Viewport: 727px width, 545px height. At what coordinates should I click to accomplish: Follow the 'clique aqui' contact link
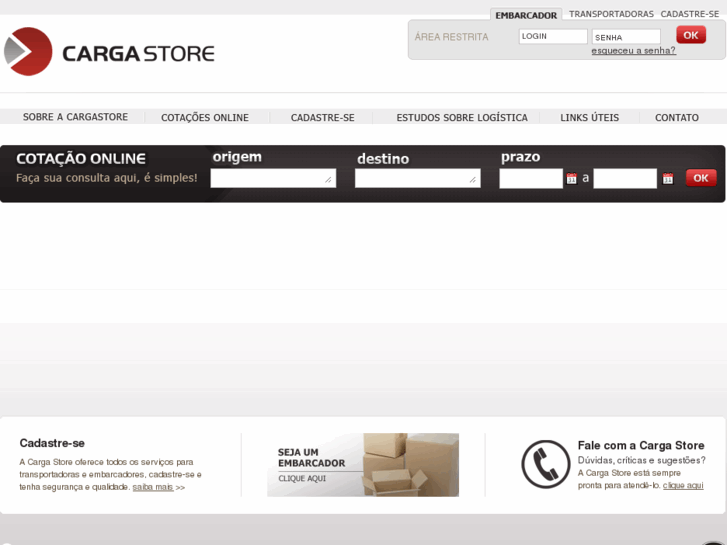683,485
